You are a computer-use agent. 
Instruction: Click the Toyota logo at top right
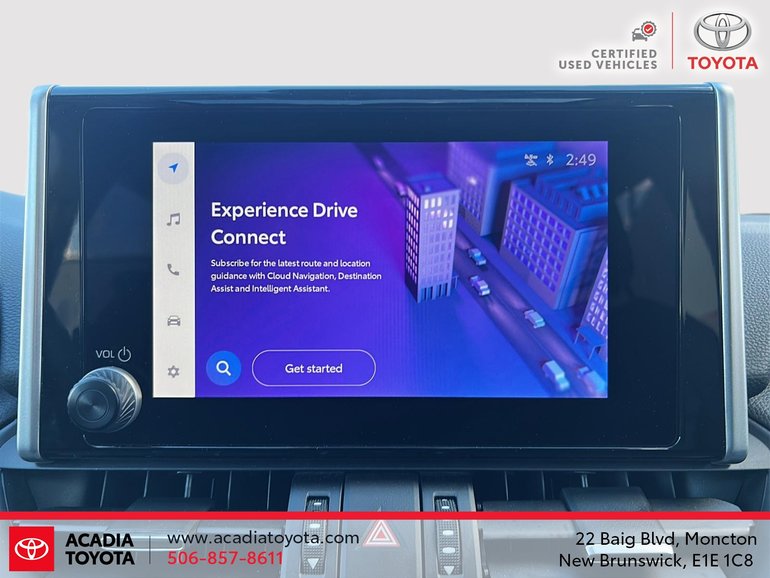click(722, 41)
